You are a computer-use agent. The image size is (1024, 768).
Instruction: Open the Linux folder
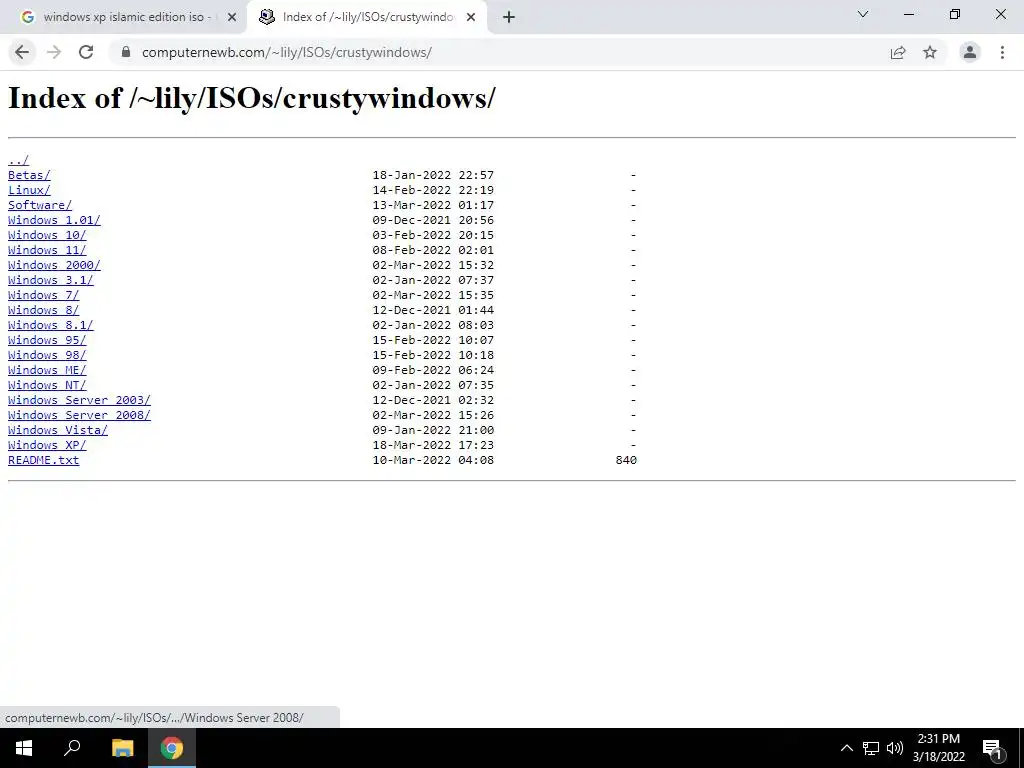pos(29,190)
